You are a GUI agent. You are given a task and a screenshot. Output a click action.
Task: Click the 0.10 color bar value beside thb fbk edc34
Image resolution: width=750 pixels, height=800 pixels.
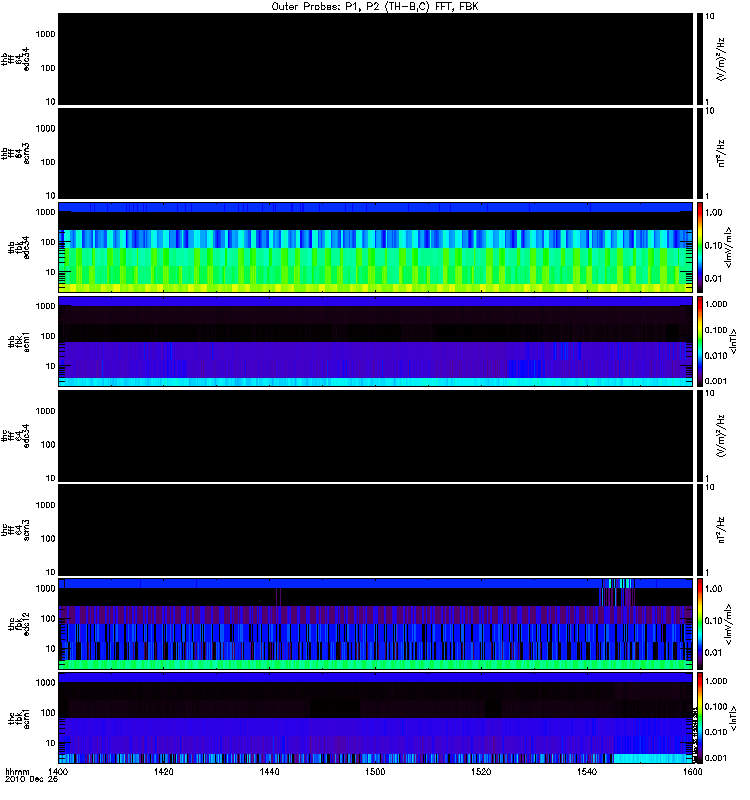[x=714, y=246]
